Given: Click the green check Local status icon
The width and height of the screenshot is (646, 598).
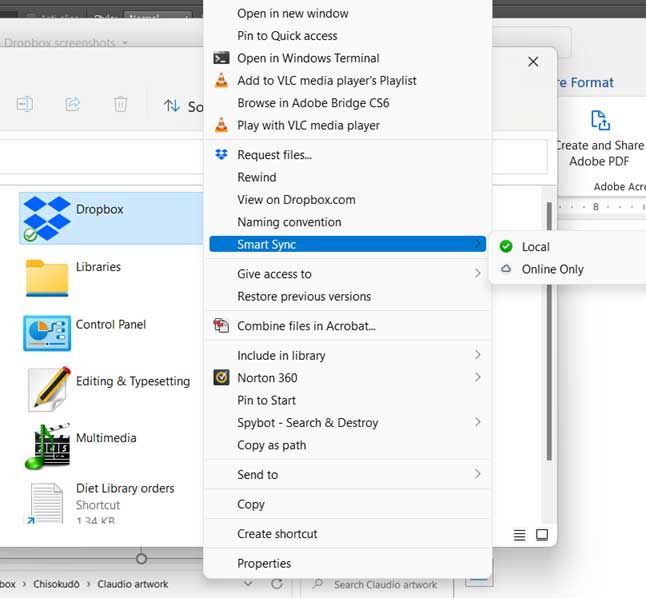Looking at the screenshot, I should click(506, 246).
